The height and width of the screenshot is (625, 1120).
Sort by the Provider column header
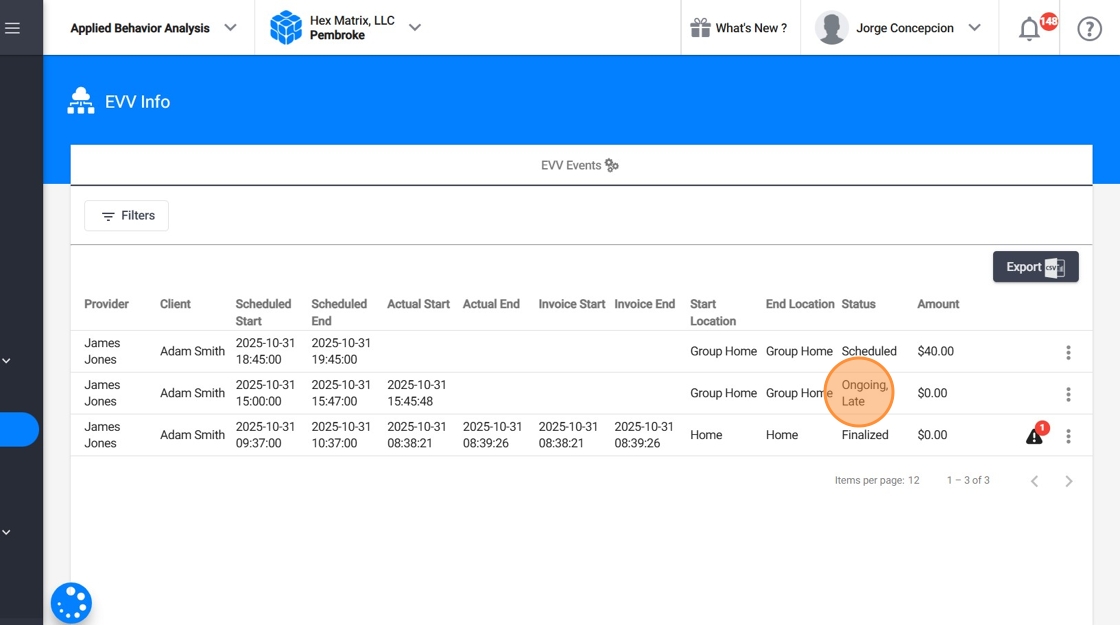point(106,304)
